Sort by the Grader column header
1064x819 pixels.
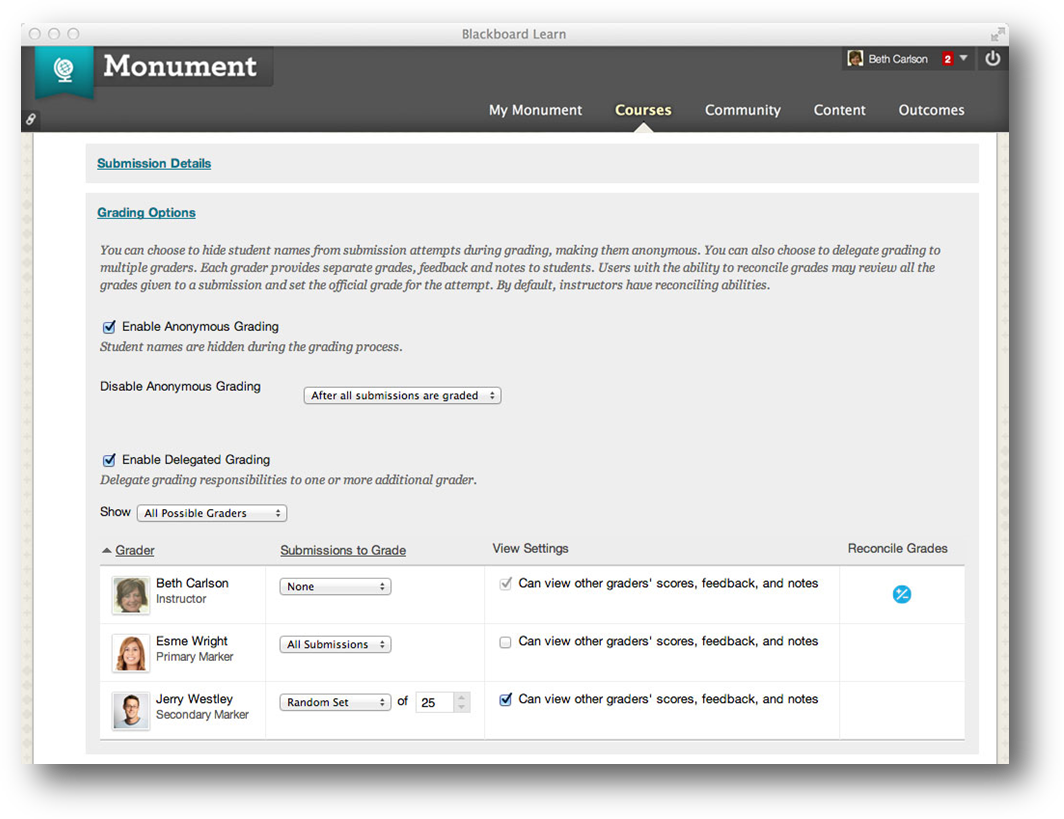point(134,550)
